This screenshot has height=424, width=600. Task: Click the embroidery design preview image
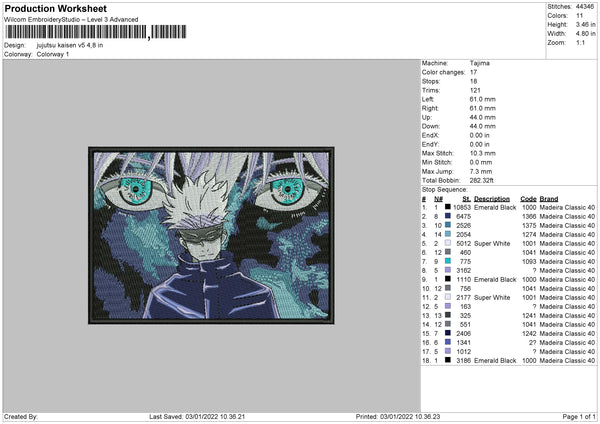pyautogui.click(x=211, y=235)
